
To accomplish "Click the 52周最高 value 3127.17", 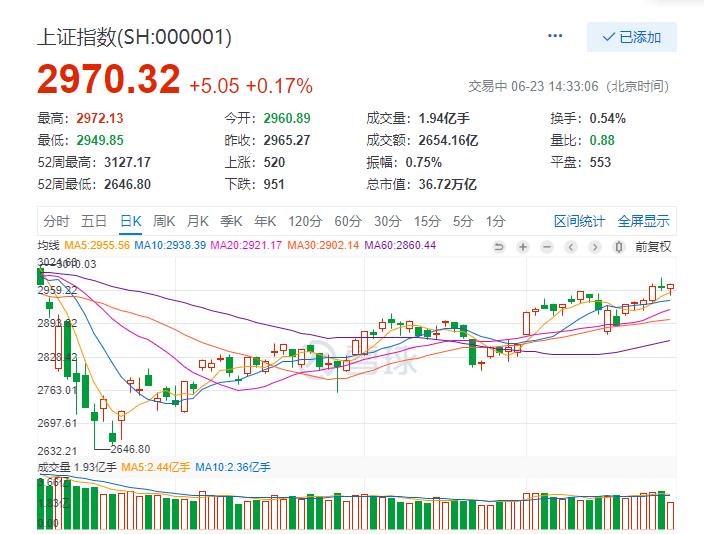I will pyautogui.click(x=128, y=162).
